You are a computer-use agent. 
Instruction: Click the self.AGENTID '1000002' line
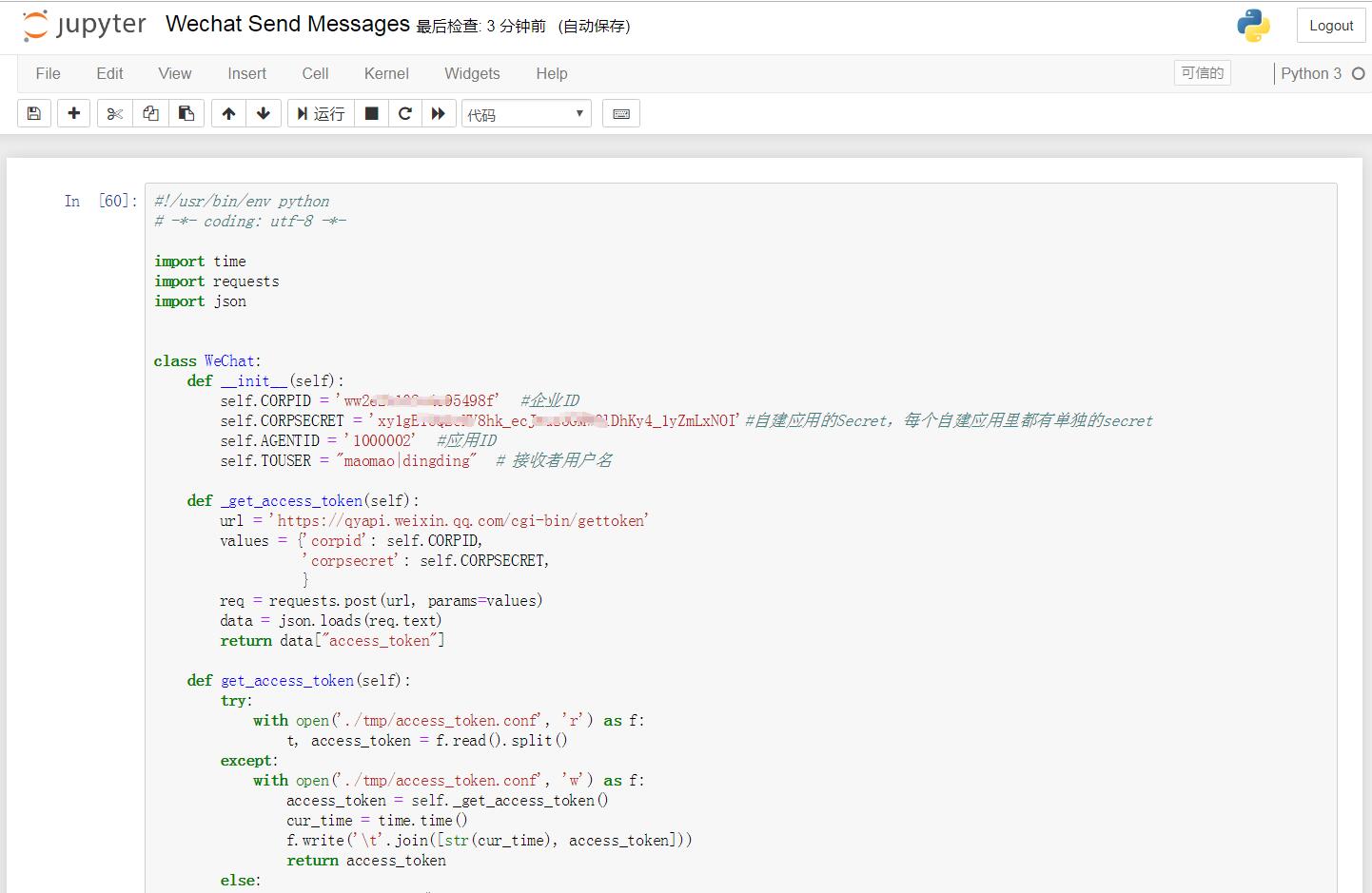click(359, 440)
